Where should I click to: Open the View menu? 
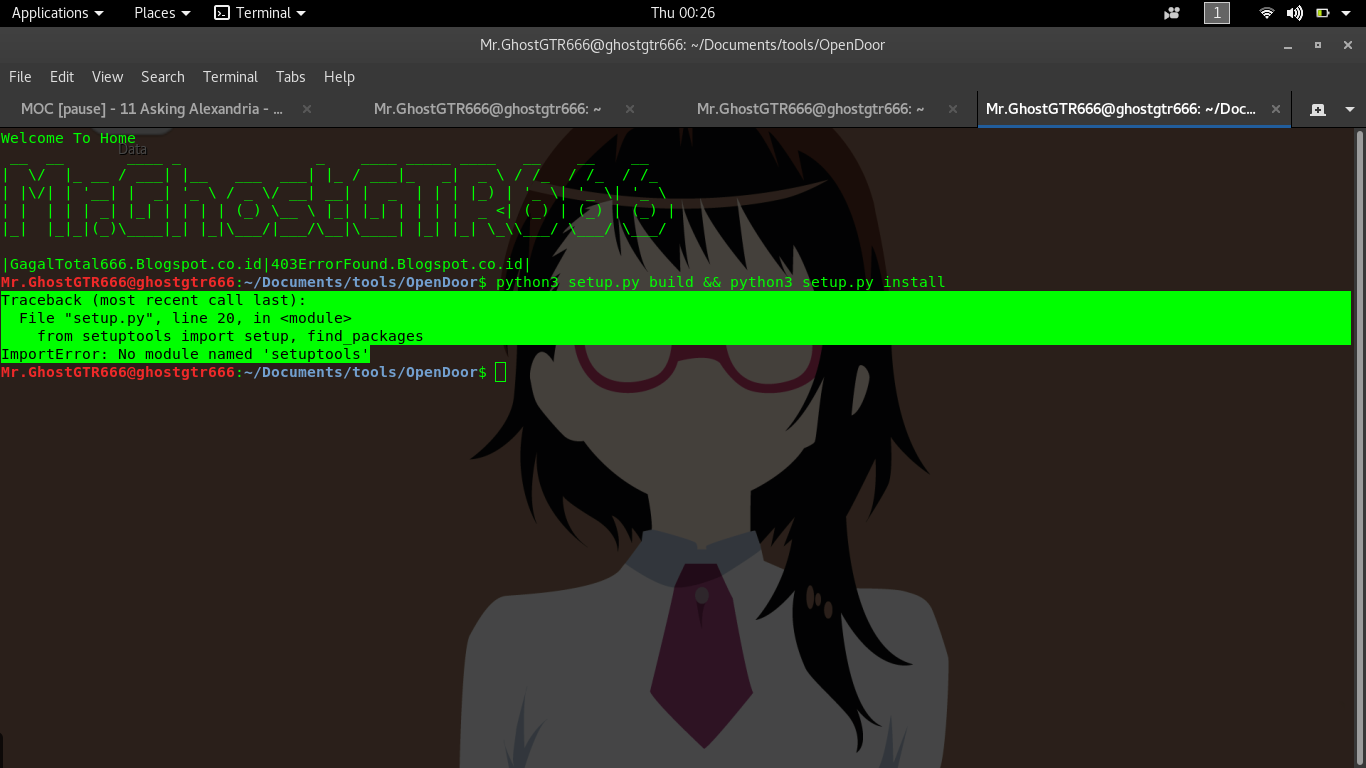107,77
